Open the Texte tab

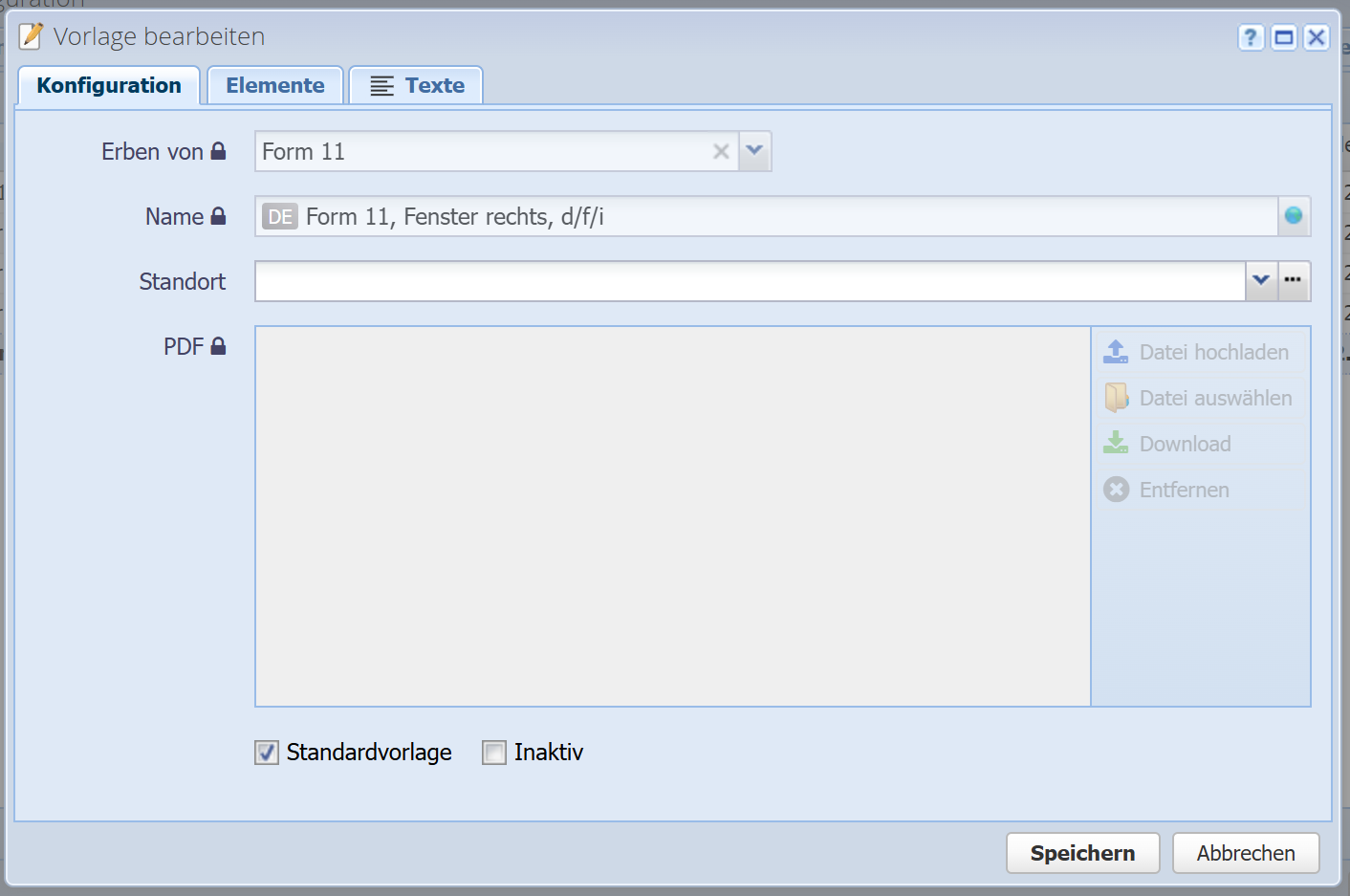(x=417, y=86)
